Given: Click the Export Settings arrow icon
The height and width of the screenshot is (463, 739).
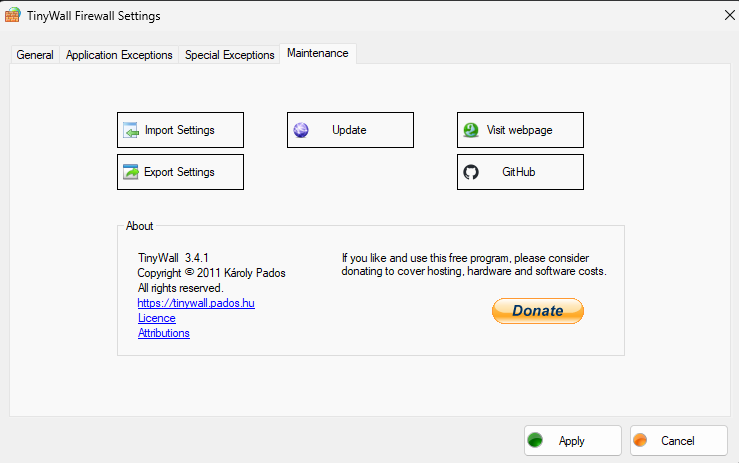Looking at the screenshot, I should pos(130,172).
